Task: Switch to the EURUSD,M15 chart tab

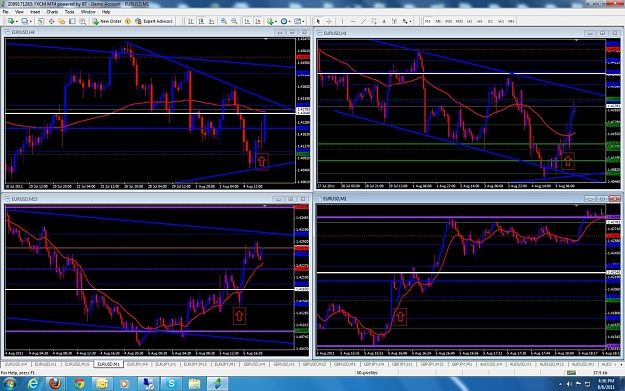Action: [77, 364]
